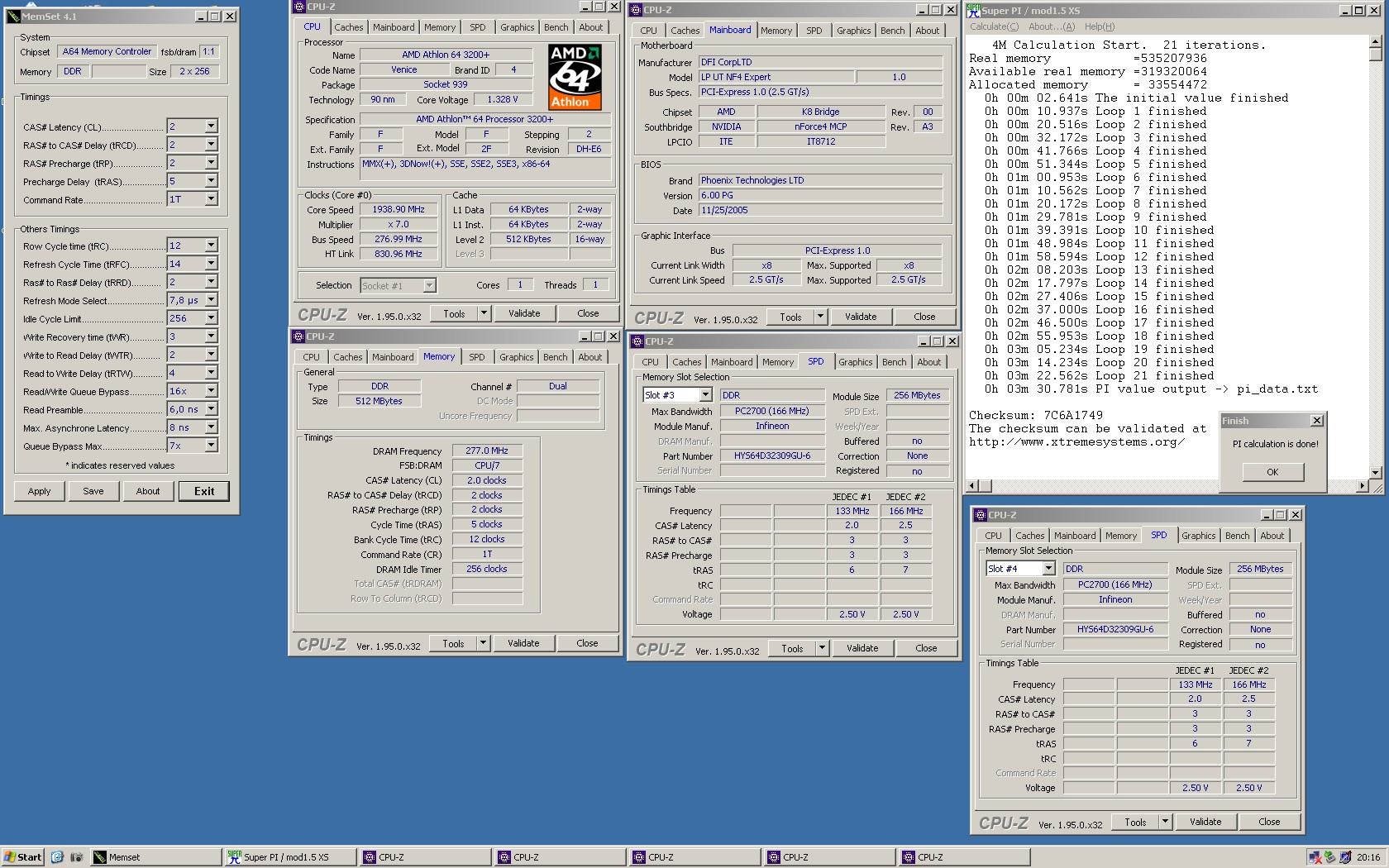Click OK in the Finish dialog

(x=1272, y=472)
